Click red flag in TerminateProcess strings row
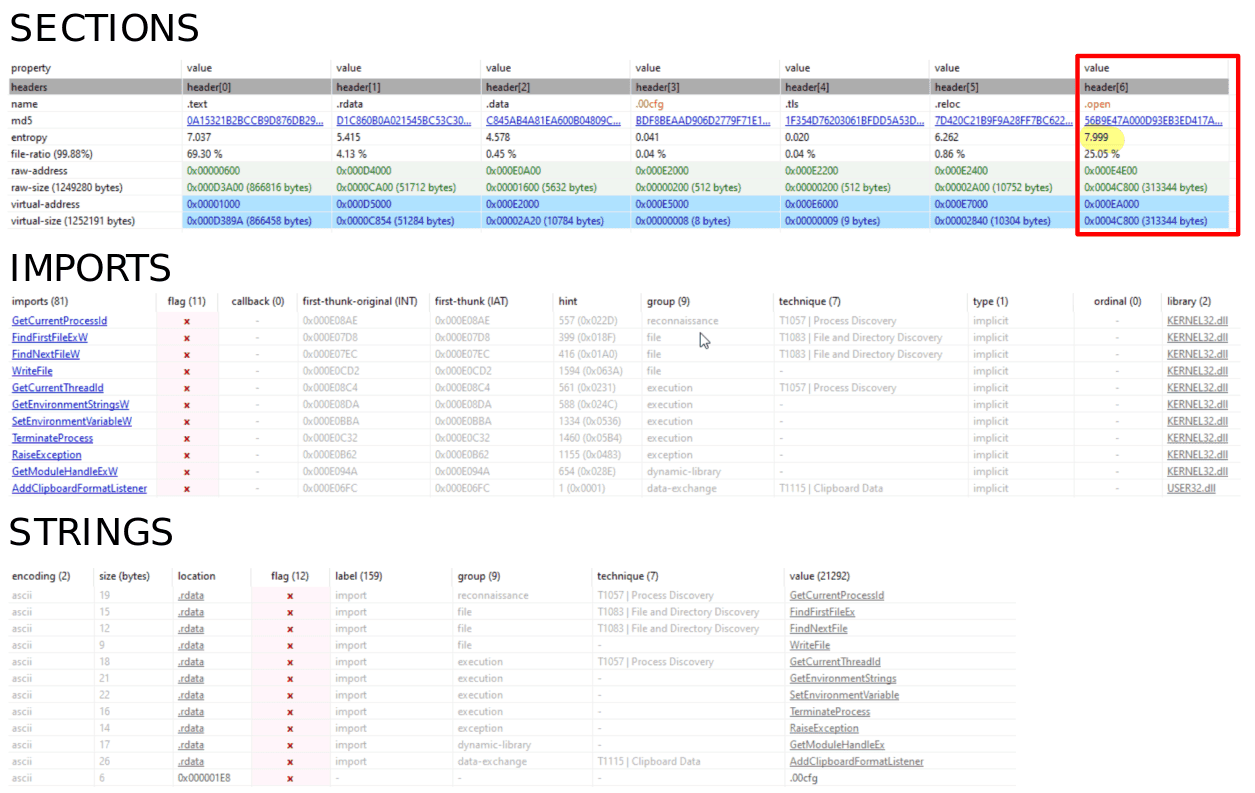The width and height of the screenshot is (1255, 793). coord(290,712)
